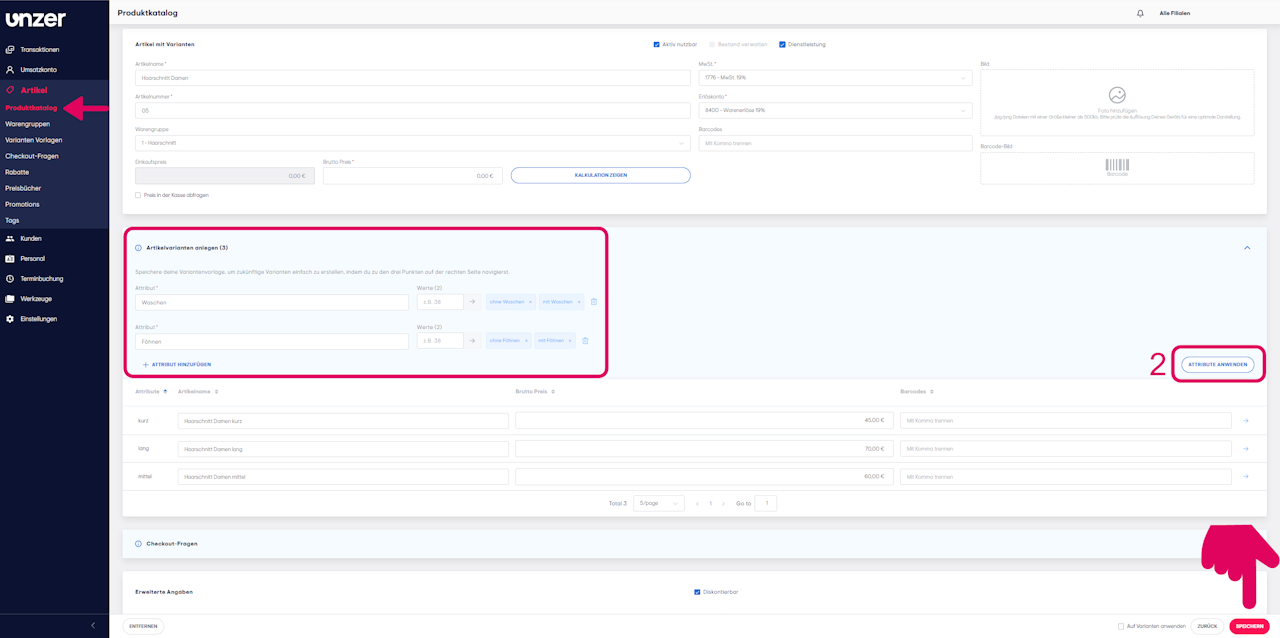Remove the 'mit Föhnen' tag
The width and height of the screenshot is (1280, 638).
(571, 341)
